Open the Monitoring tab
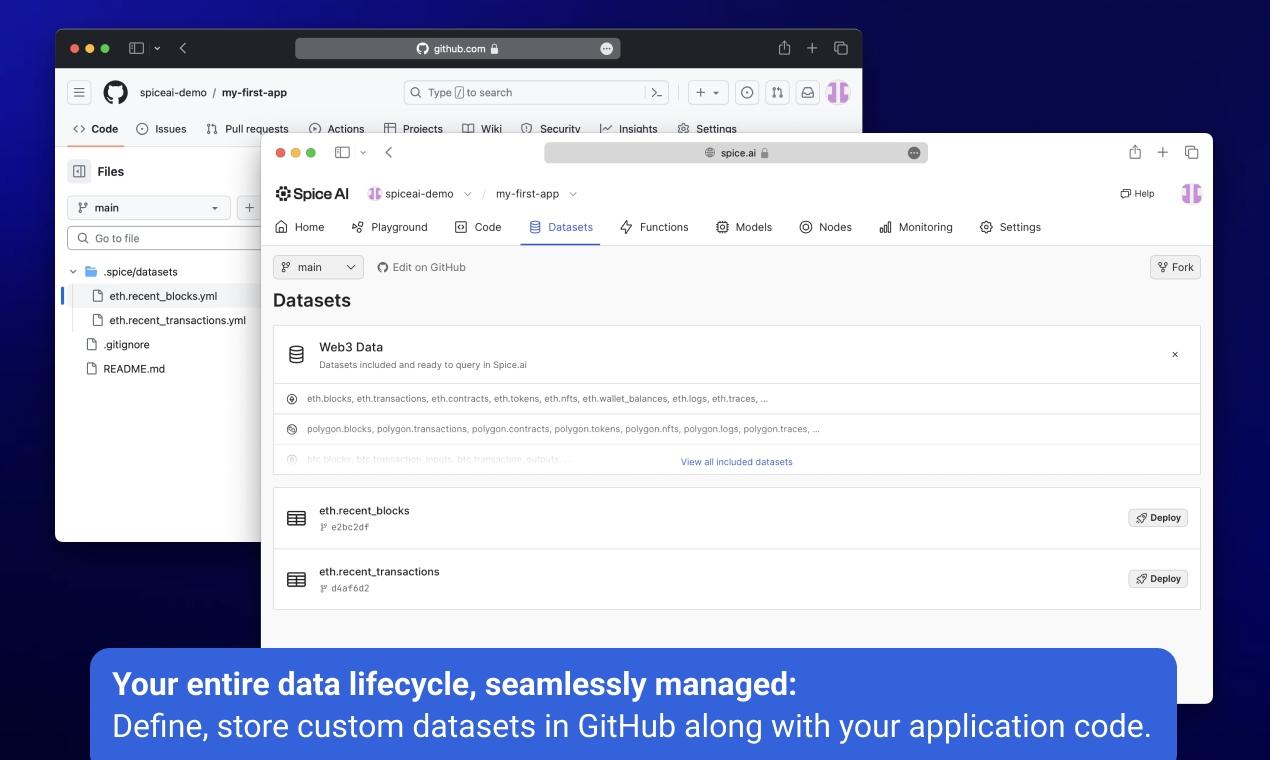This screenshot has height=760, width=1270. [x=915, y=227]
